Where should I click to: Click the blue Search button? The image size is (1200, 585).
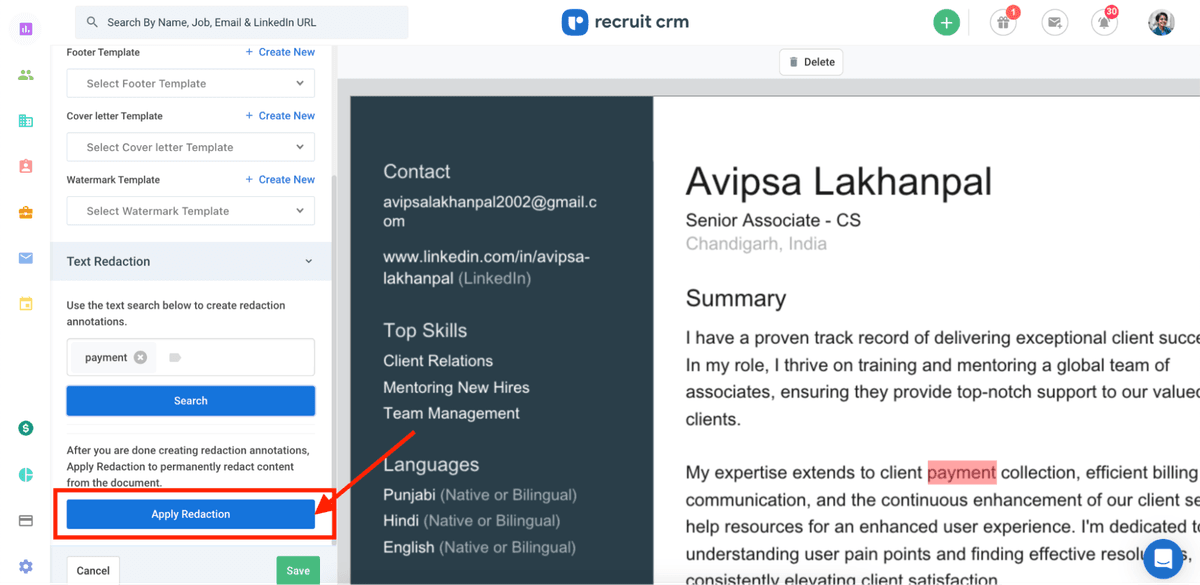tap(191, 401)
